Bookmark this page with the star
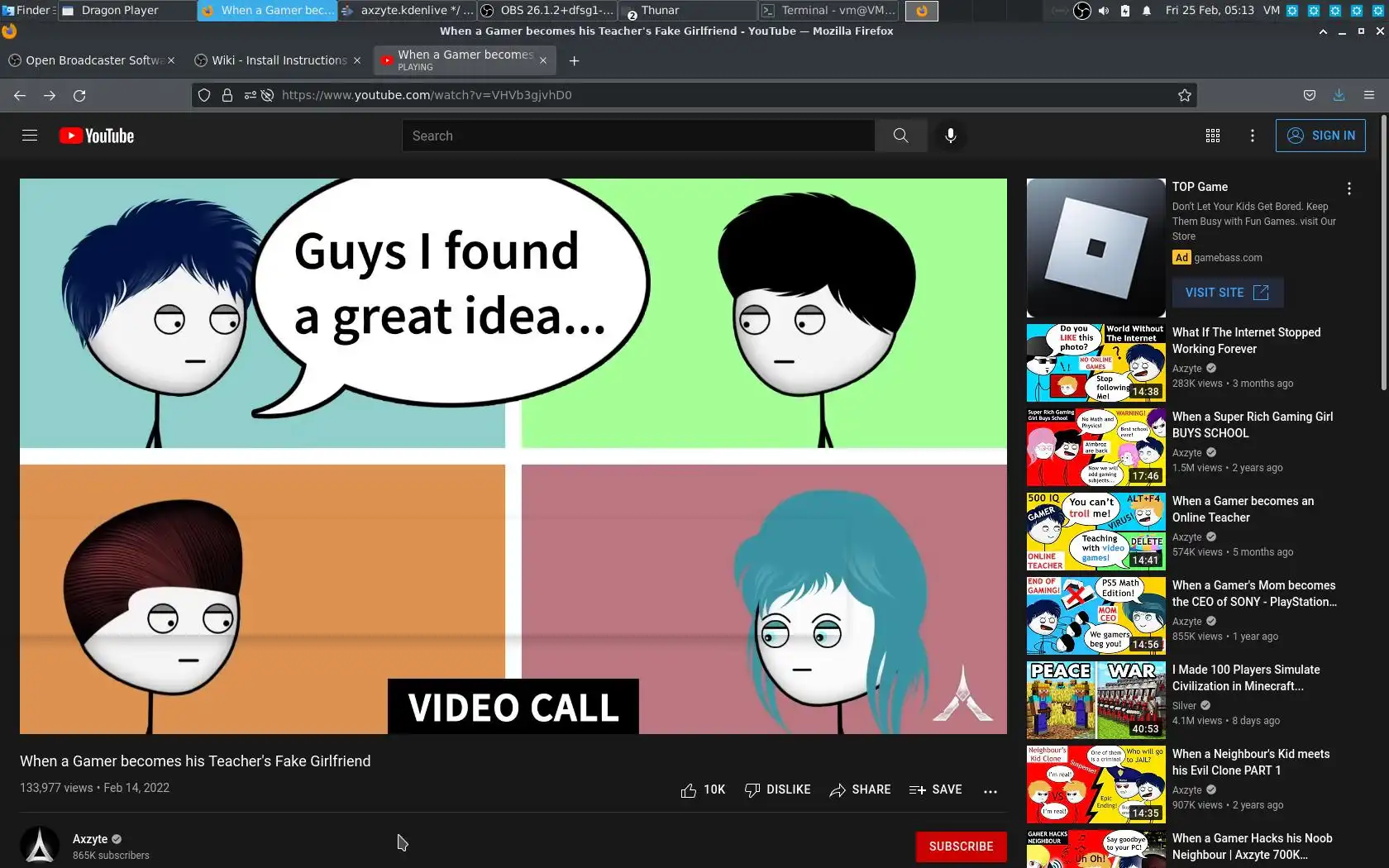The height and width of the screenshot is (868, 1389). click(x=1185, y=95)
